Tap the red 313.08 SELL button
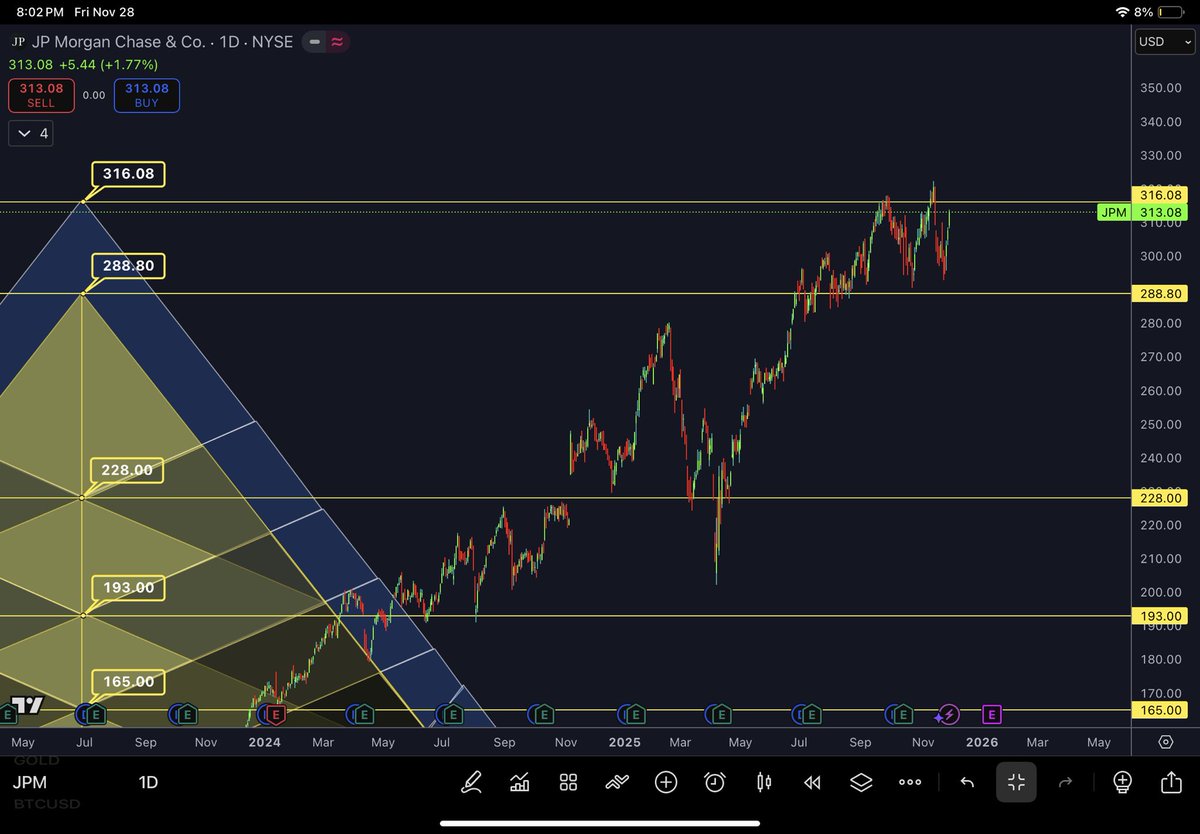This screenshot has width=1200, height=834. [x=41, y=95]
